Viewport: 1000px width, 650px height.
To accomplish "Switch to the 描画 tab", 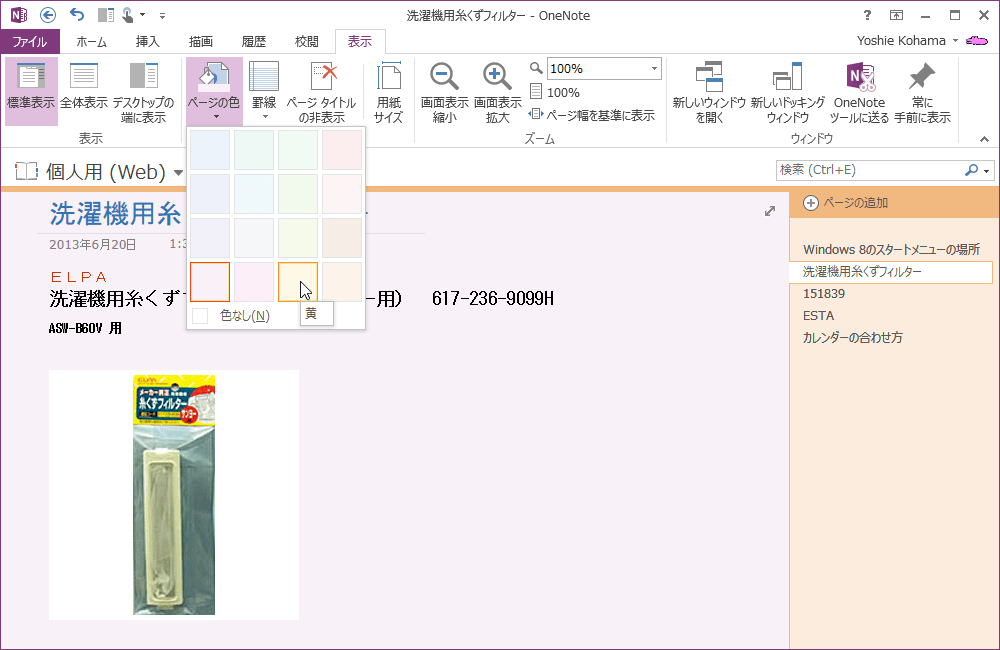I will [x=201, y=41].
